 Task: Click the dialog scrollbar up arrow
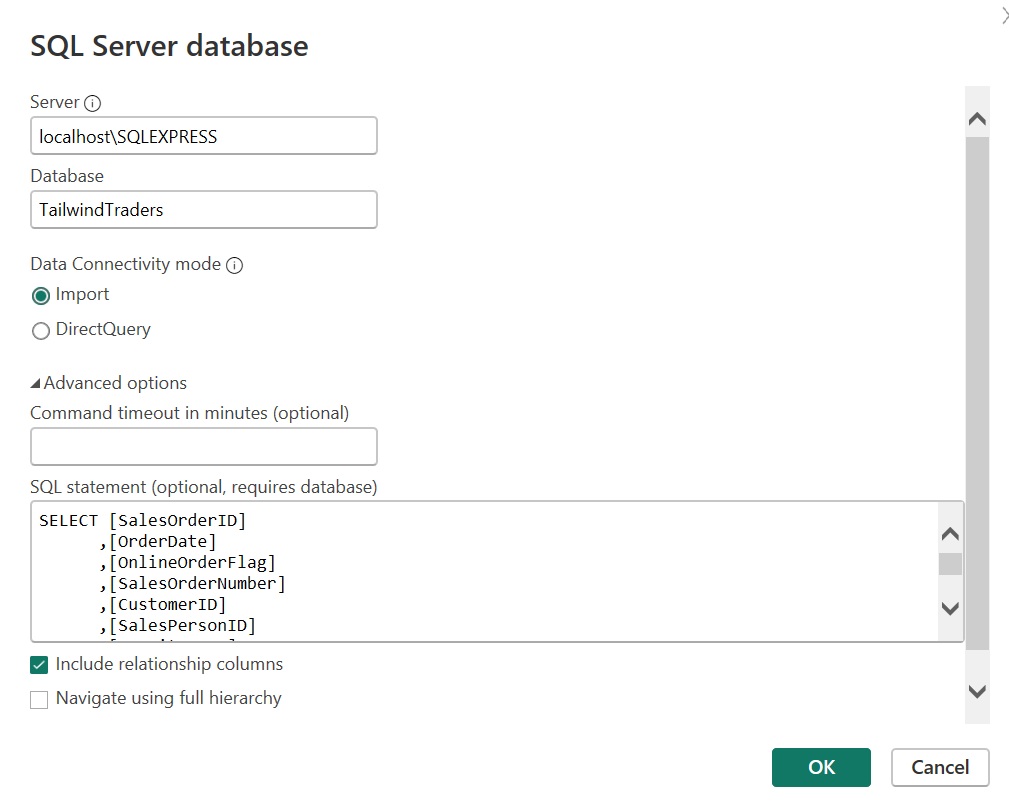(977, 119)
